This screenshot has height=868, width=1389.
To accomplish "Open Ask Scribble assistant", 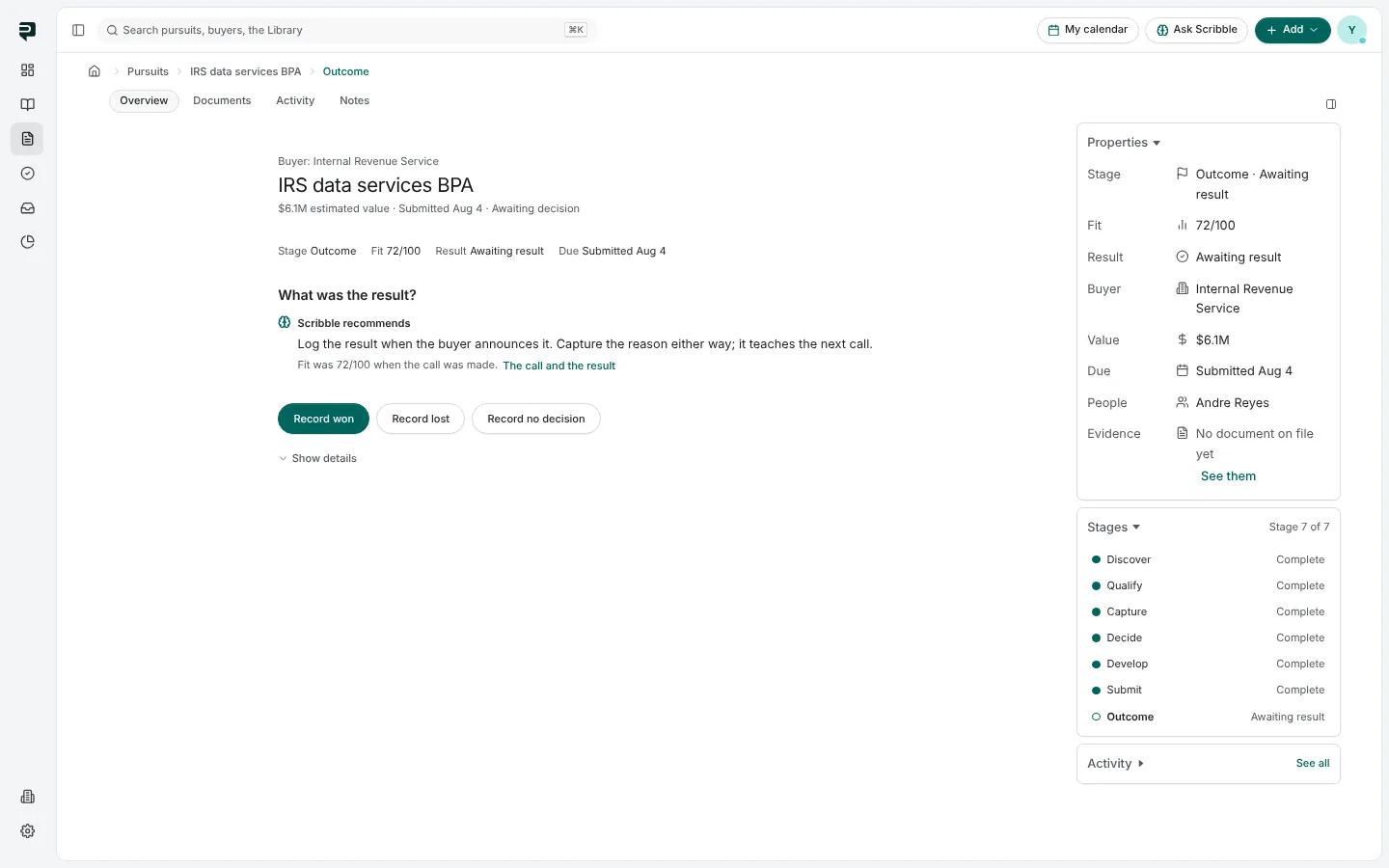I will 1197,30.
